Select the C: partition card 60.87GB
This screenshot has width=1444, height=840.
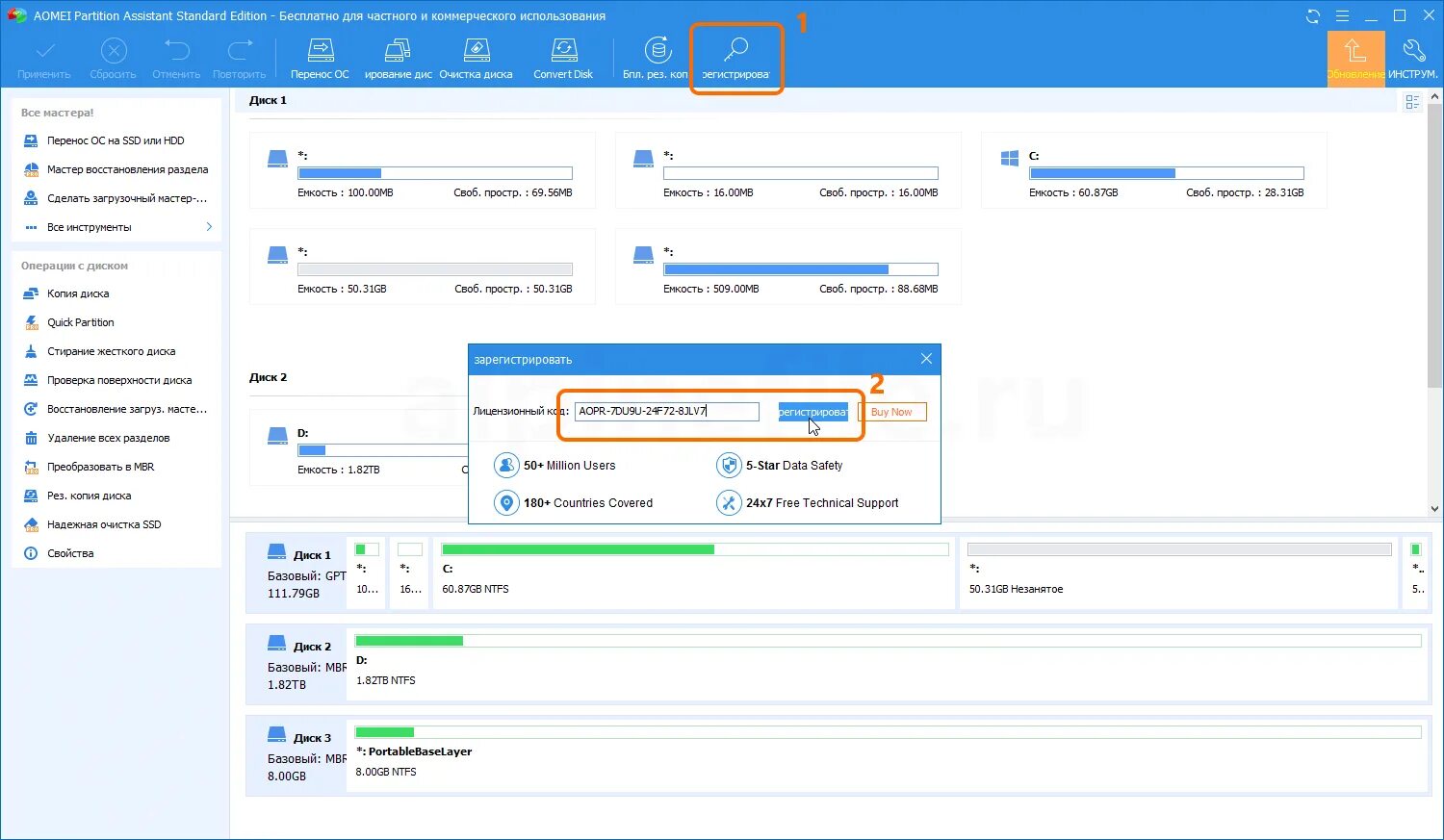tap(1153, 170)
